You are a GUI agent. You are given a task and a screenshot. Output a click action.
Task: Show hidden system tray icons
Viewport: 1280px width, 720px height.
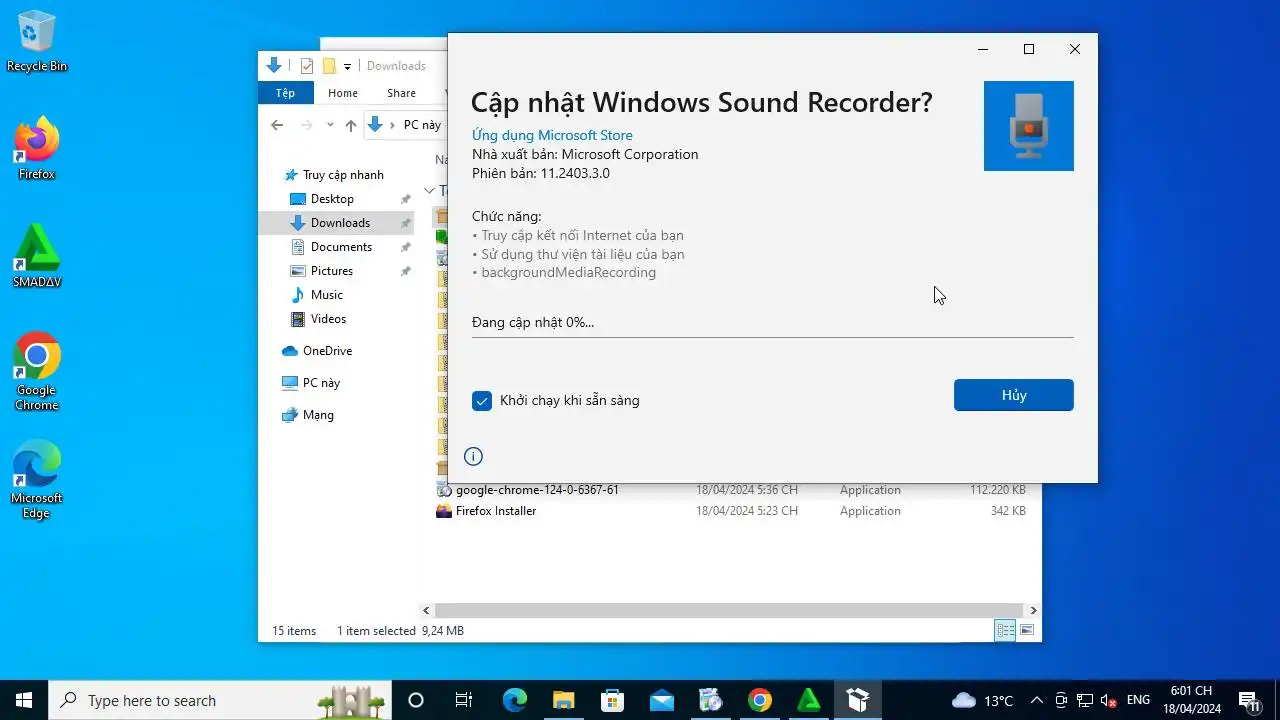(x=1036, y=700)
